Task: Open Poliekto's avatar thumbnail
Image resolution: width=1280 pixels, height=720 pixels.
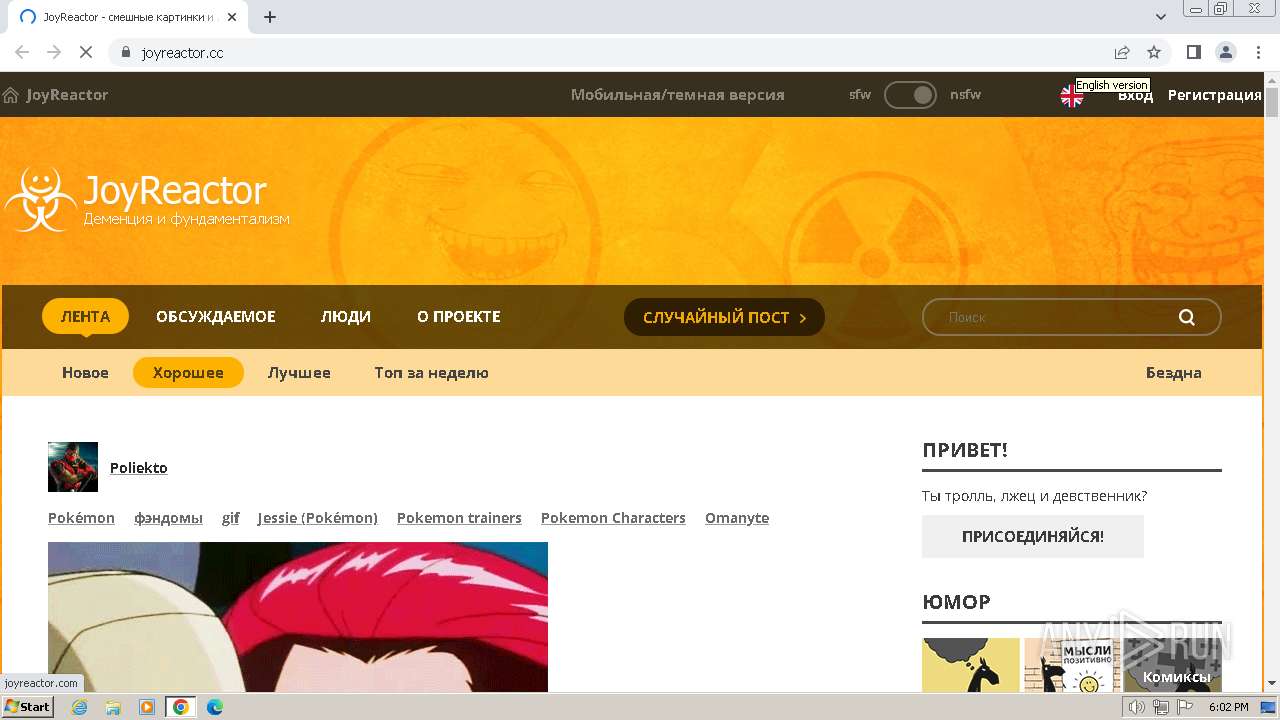Action: [73, 467]
